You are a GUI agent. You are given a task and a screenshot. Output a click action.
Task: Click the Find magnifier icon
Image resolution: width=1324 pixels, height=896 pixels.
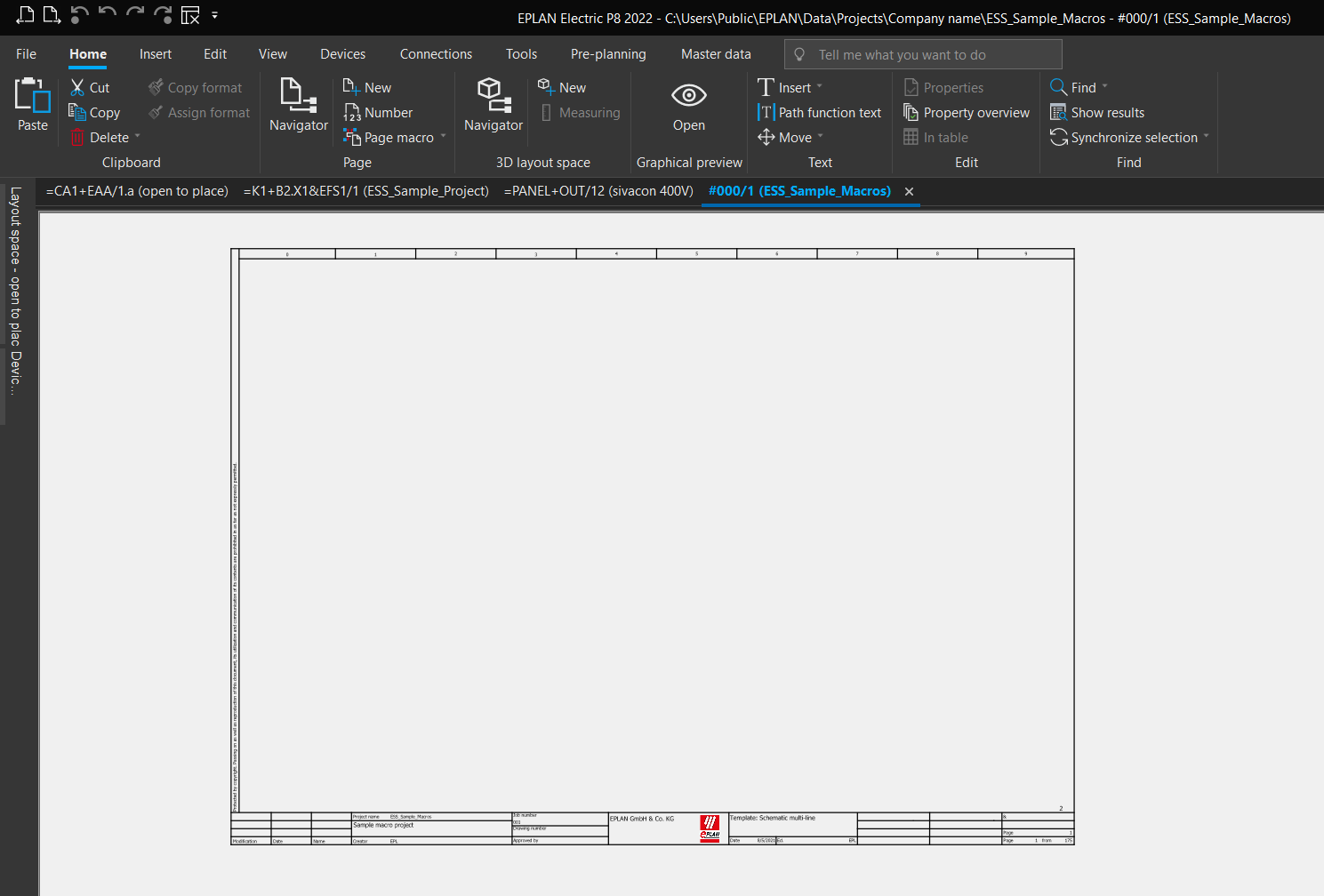(x=1058, y=87)
